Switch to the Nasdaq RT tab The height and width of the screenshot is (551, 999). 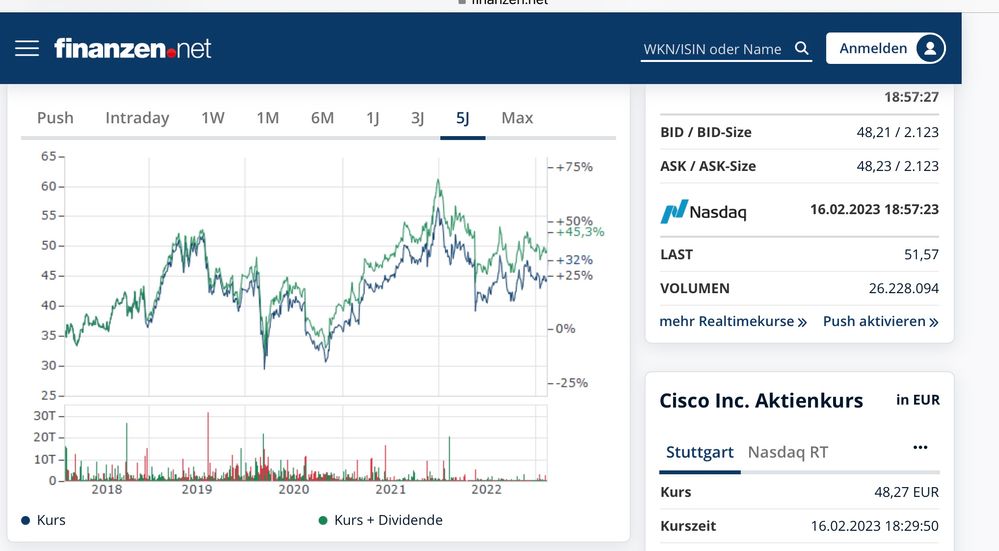click(x=788, y=452)
